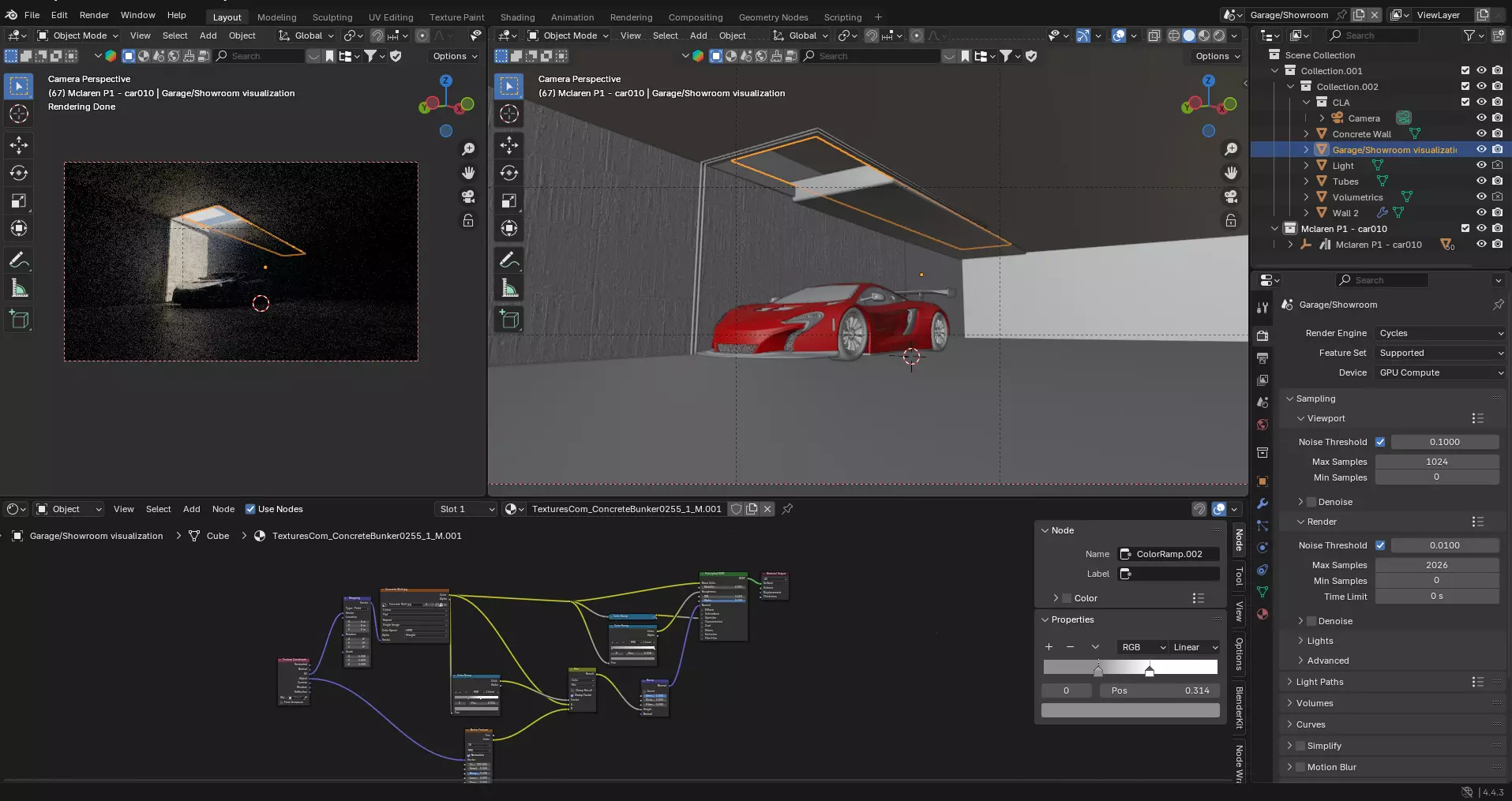Screen dimensions: 1512x801
Task: Click the zoom magnifier in left viewport
Action: pyautogui.click(x=468, y=149)
